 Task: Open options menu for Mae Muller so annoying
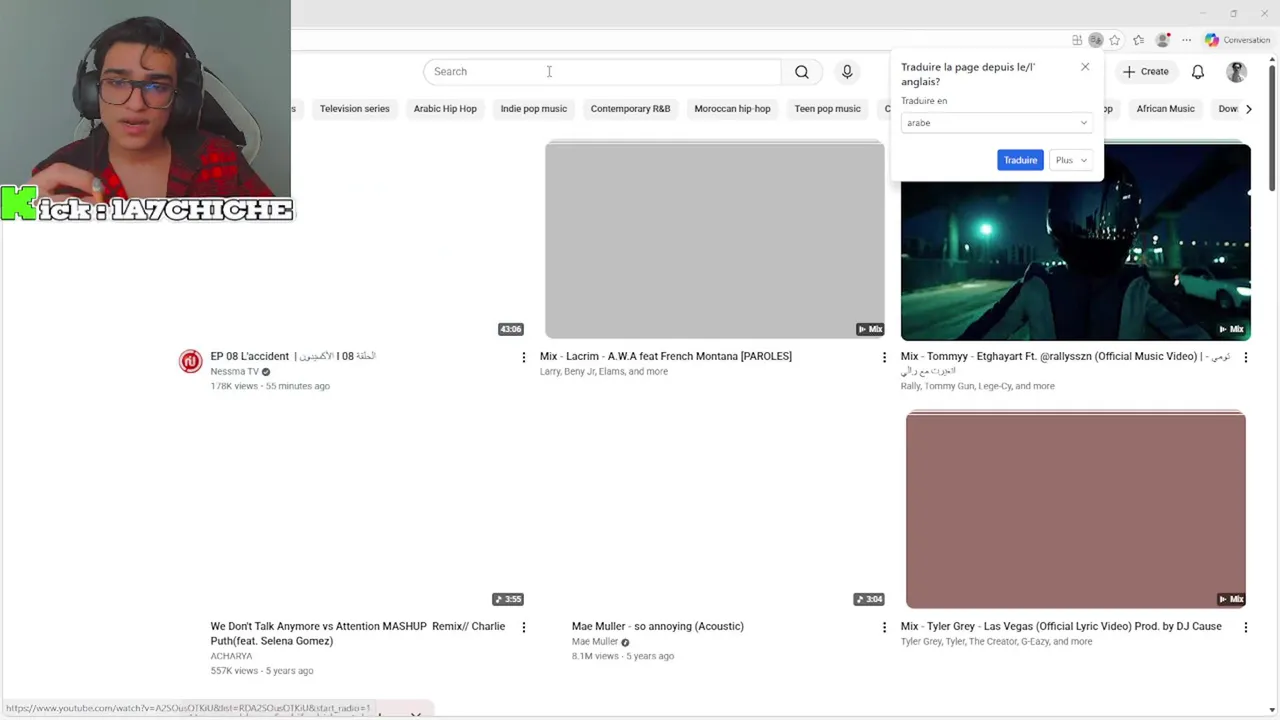pyautogui.click(x=884, y=627)
